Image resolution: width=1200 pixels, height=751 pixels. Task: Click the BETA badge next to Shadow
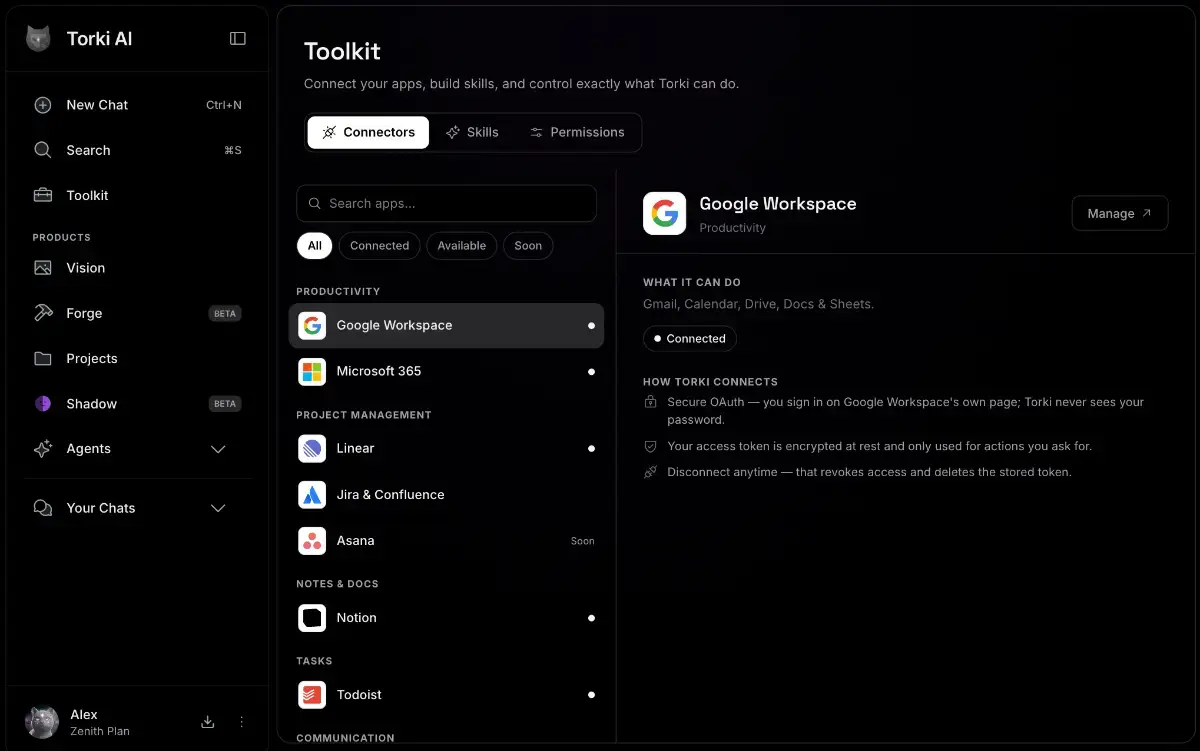[225, 404]
